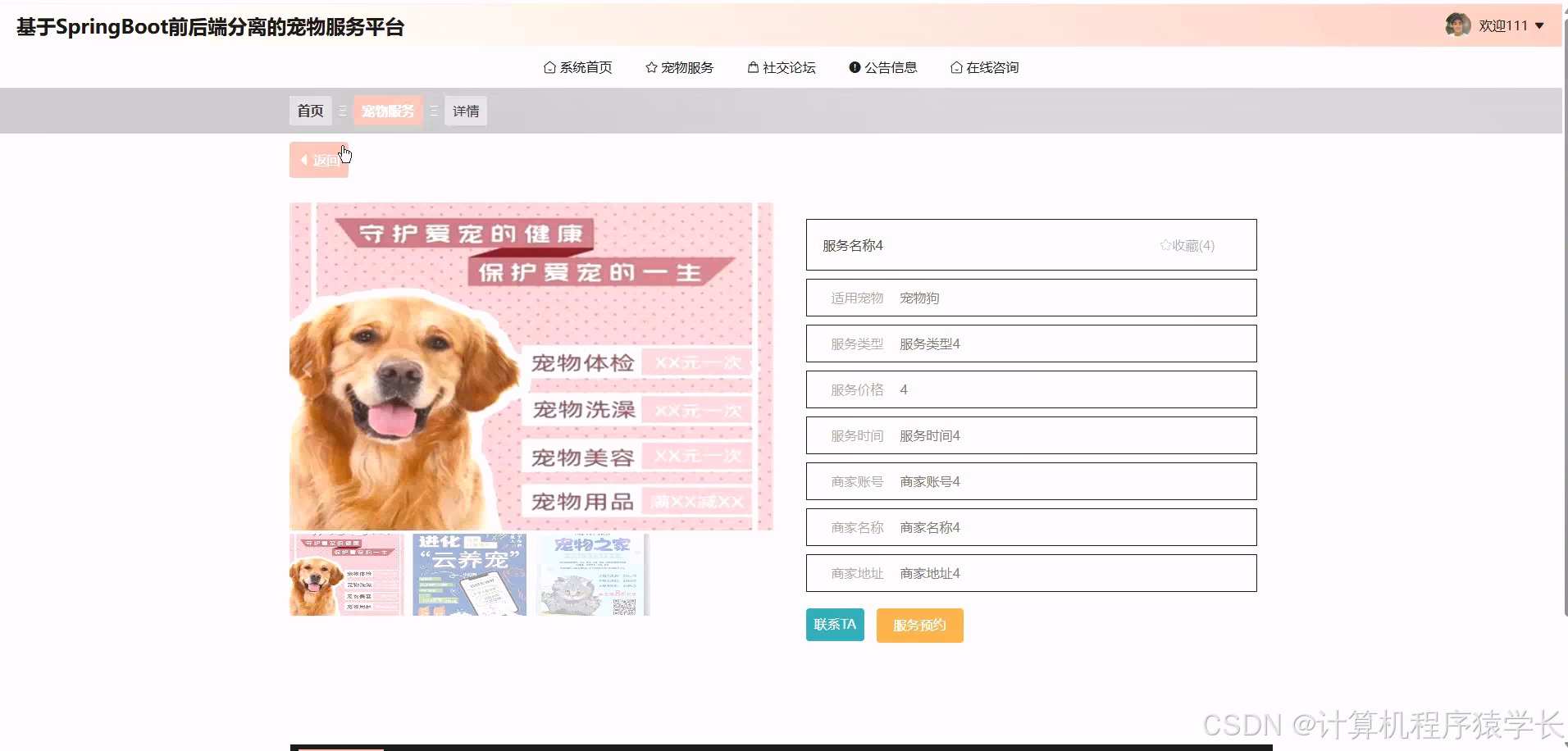
Task: Click the 商家名称4 value
Action: [x=930, y=527]
